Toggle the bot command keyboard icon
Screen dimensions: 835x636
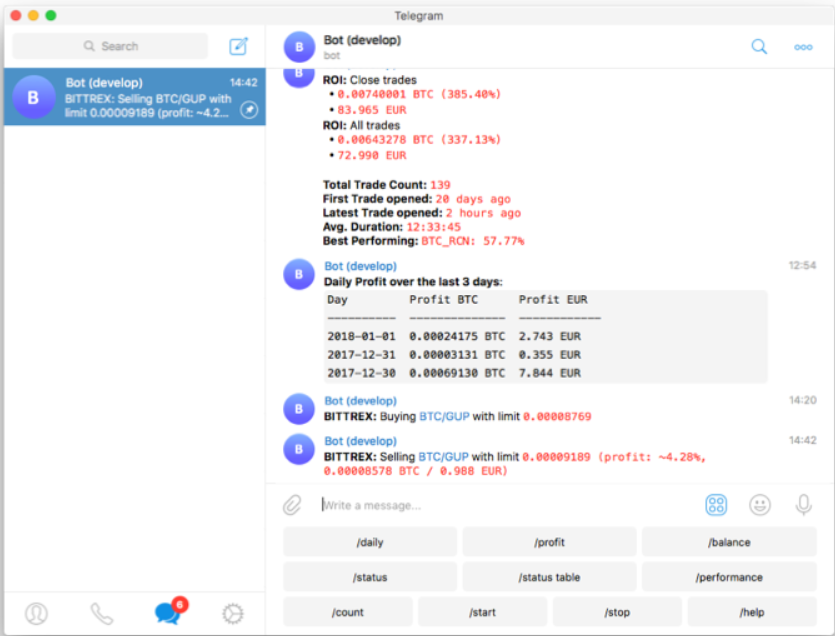pos(716,504)
